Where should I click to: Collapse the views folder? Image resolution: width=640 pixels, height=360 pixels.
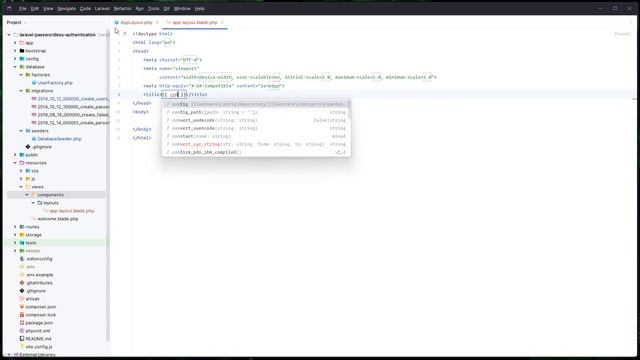tap(21, 187)
